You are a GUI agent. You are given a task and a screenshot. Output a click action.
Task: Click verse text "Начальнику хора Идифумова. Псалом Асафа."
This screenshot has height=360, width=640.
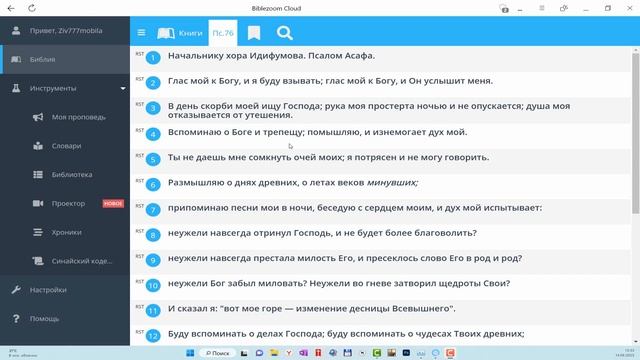click(x=271, y=56)
